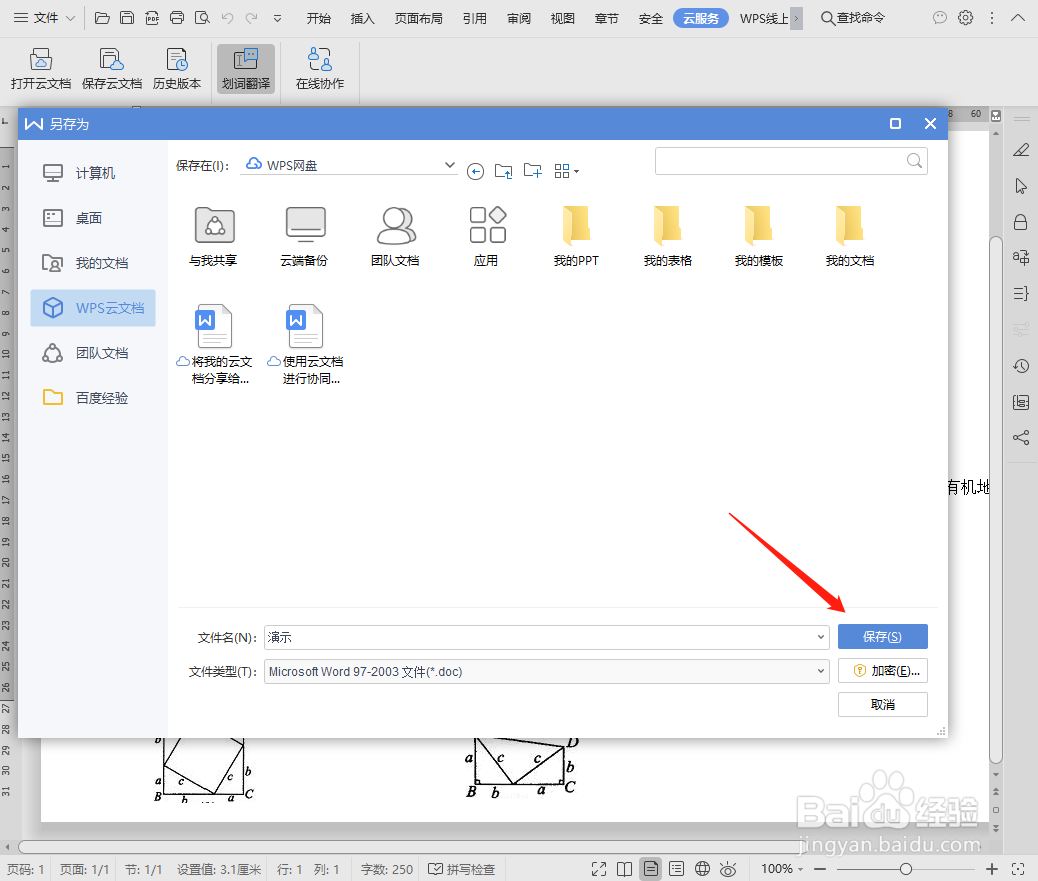Open 打开云文档 cloud document icon

pos(40,68)
